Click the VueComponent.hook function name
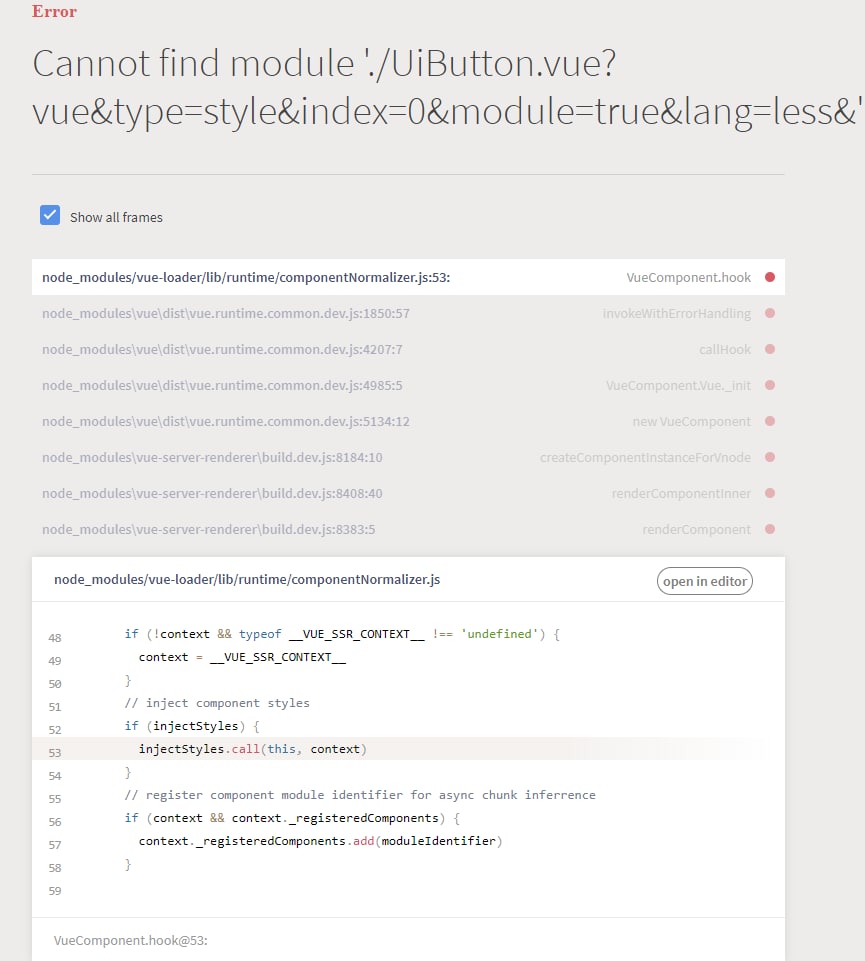 688,278
